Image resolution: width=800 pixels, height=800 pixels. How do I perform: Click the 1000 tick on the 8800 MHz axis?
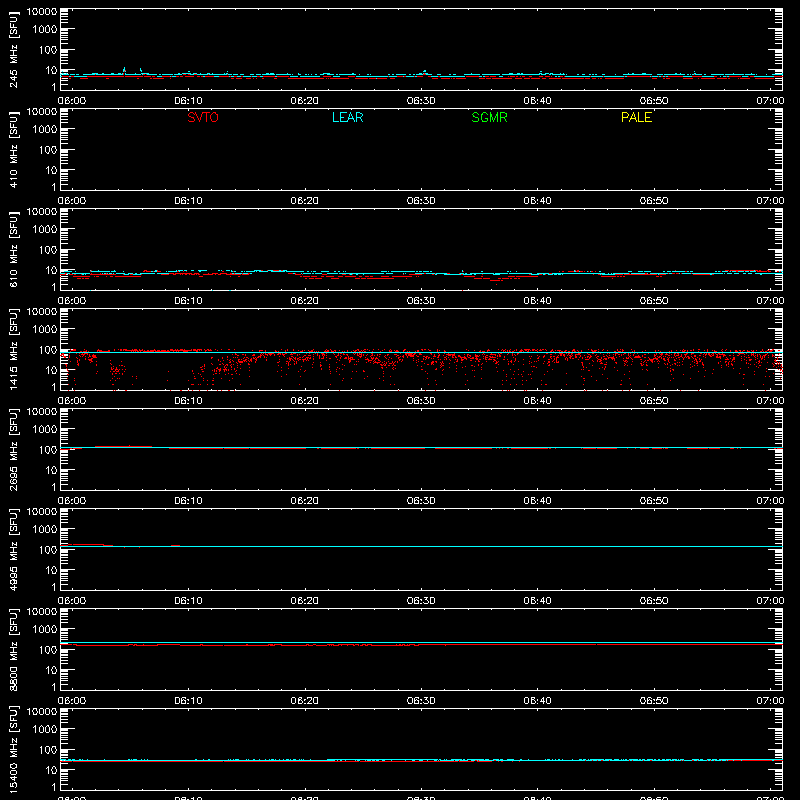pos(45,630)
